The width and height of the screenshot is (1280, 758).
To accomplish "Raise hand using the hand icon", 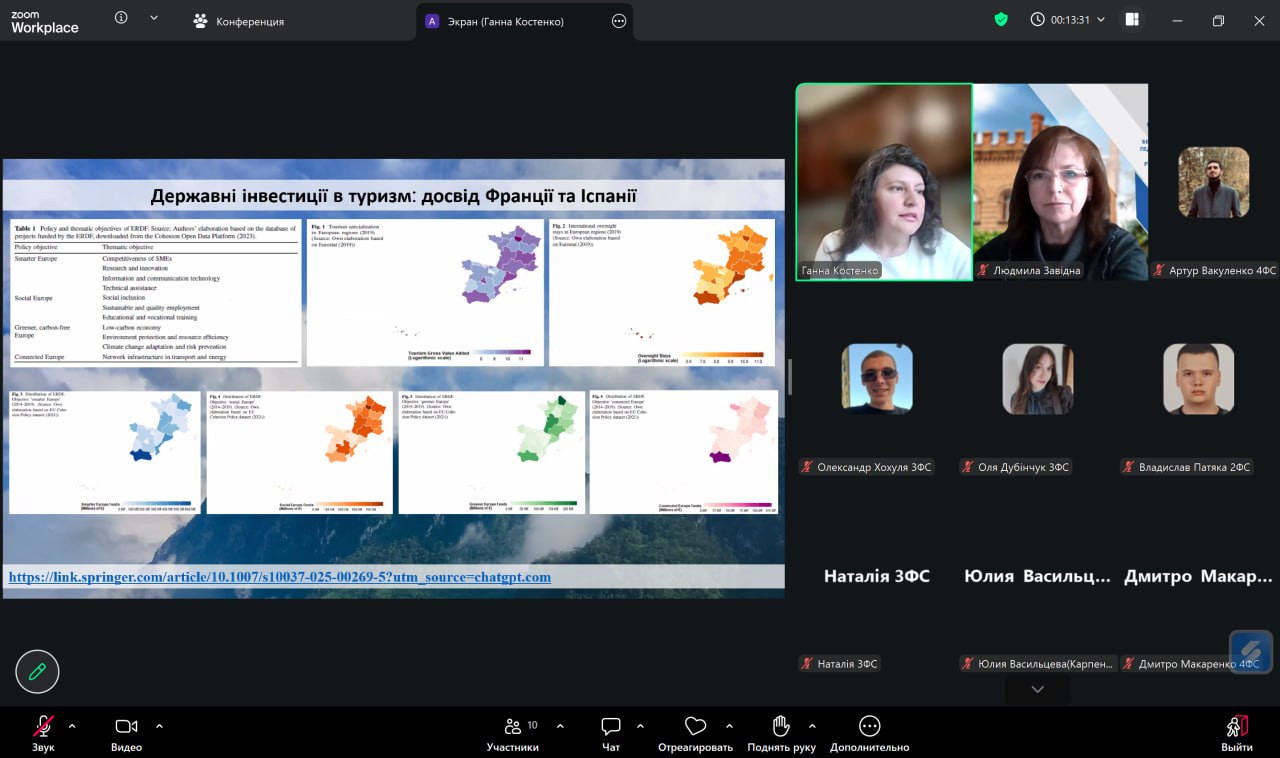I will 781,727.
